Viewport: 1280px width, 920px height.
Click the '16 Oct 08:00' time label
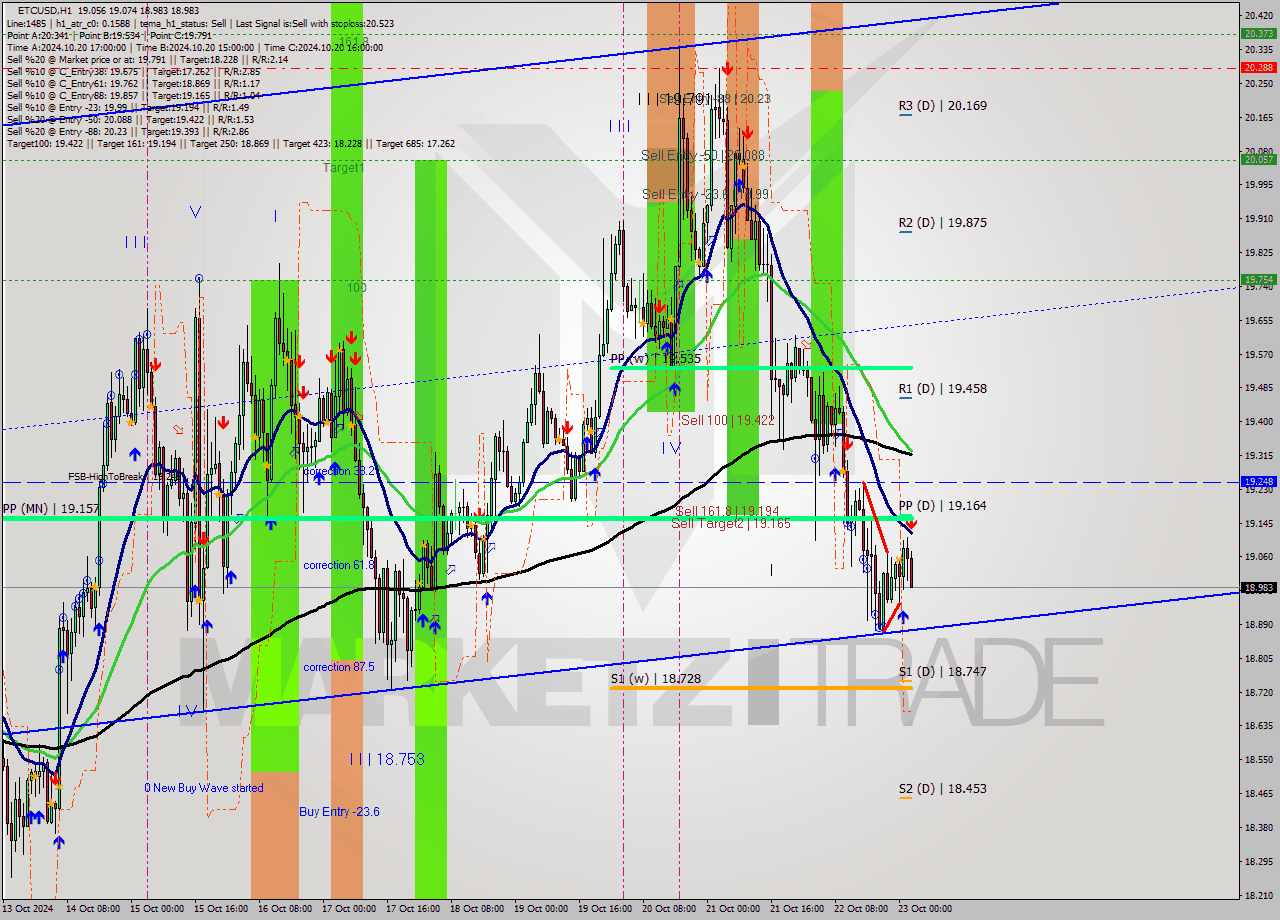click(287, 909)
